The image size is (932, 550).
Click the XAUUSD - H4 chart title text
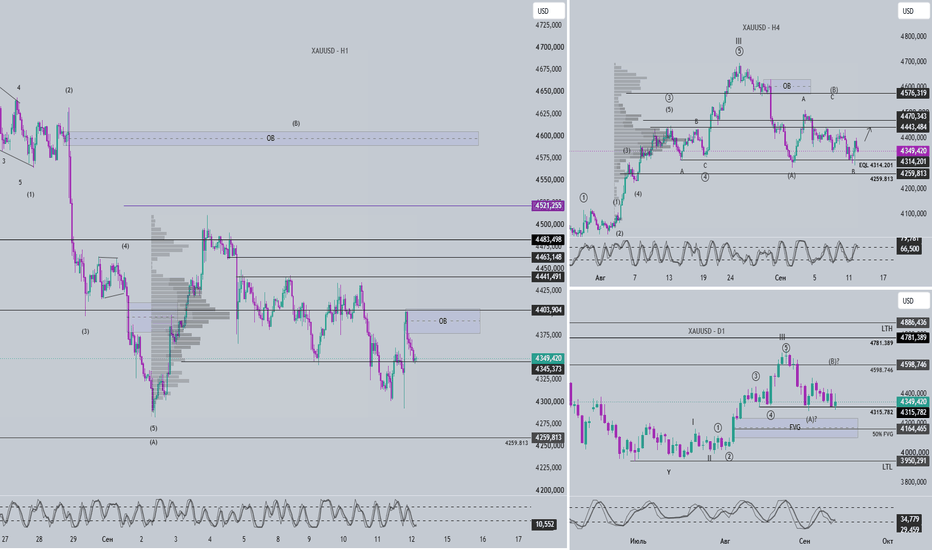pyautogui.click(x=761, y=27)
